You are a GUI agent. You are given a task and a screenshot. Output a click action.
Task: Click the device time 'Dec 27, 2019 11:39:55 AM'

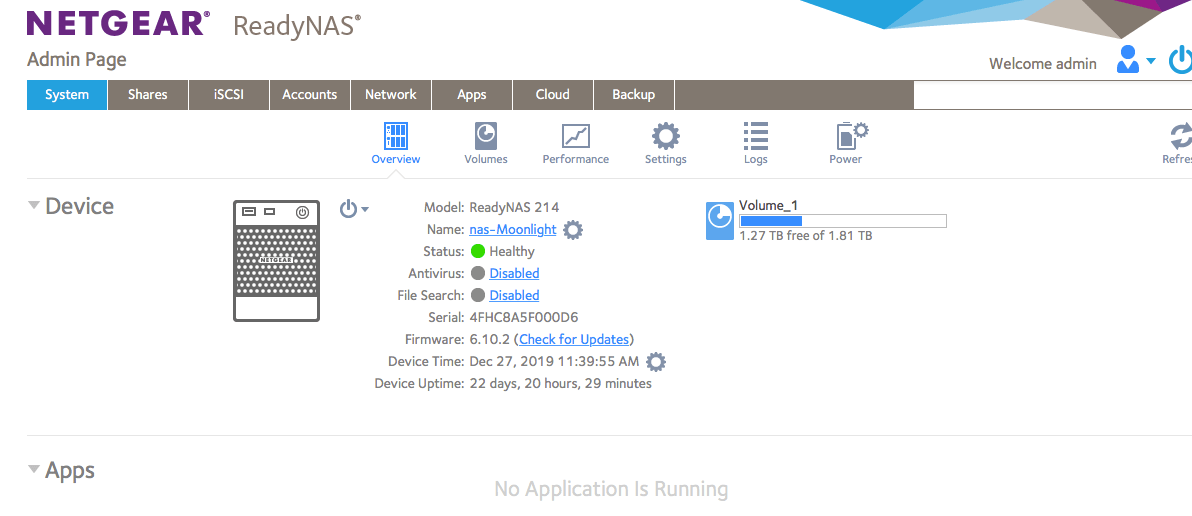coord(554,362)
